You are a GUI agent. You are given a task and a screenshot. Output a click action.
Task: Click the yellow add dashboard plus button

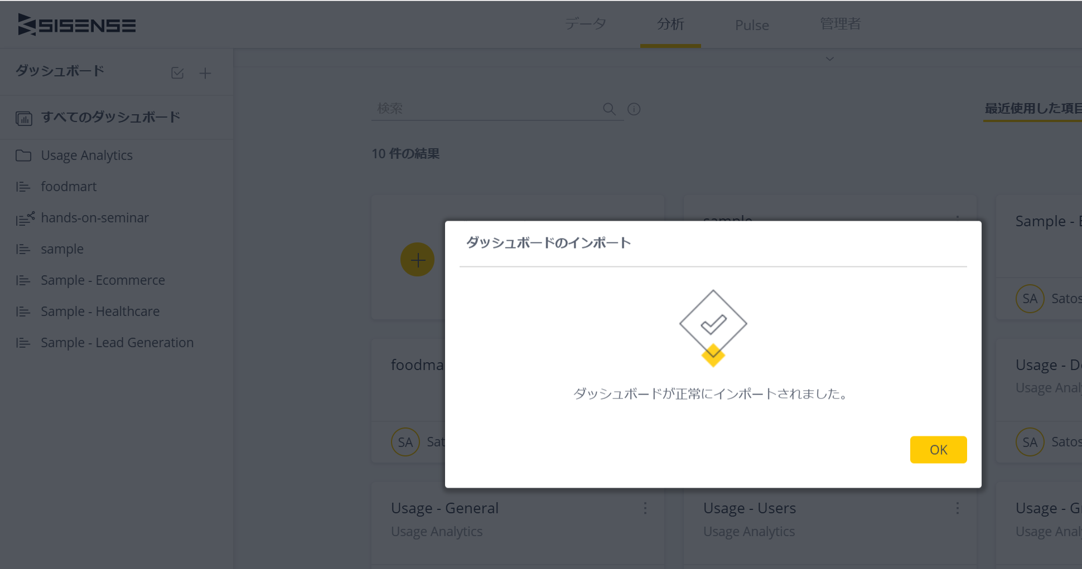pyautogui.click(x=417, y=260)
